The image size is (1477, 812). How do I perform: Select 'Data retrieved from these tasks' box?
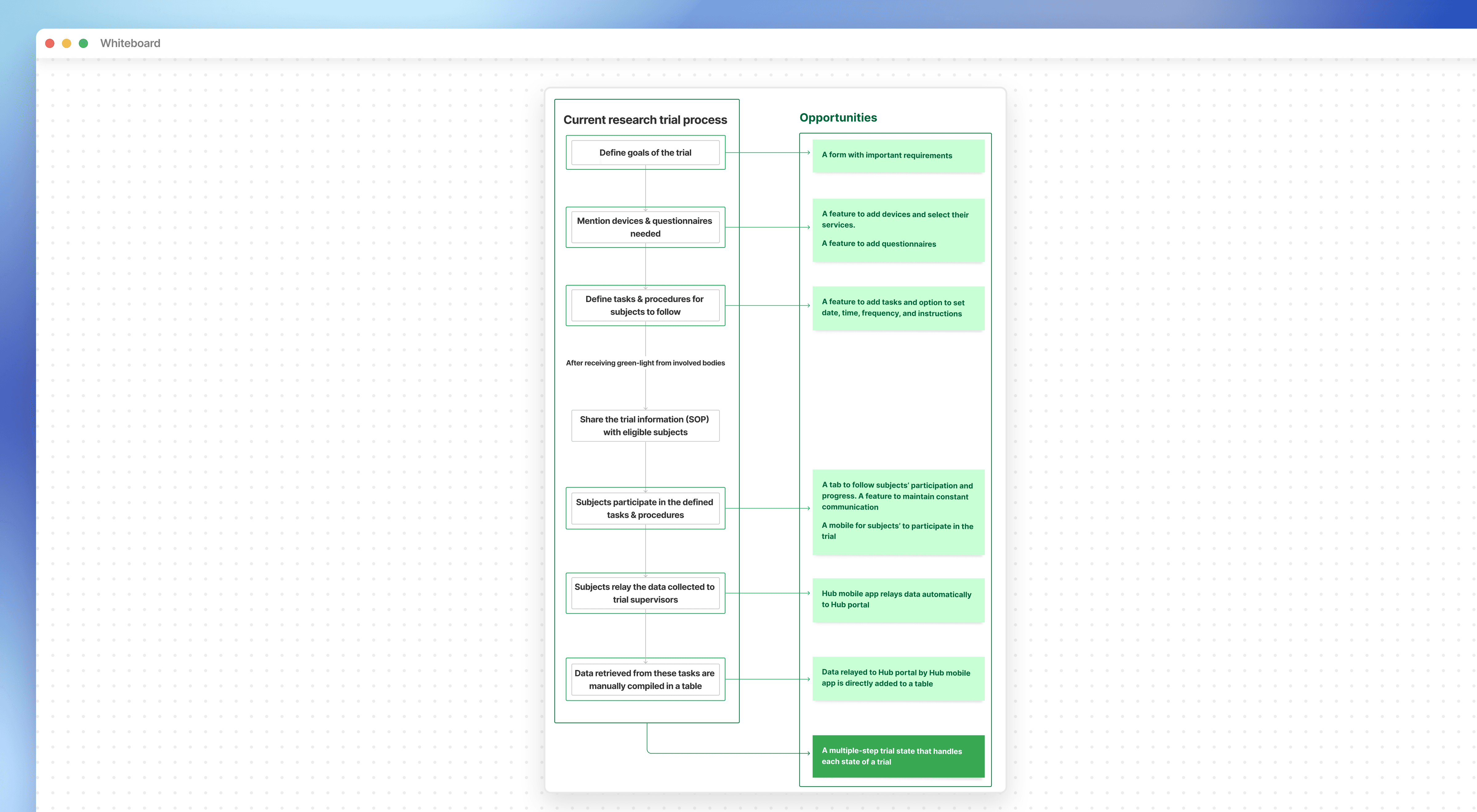pyautogui.click(x=645, y=679)
